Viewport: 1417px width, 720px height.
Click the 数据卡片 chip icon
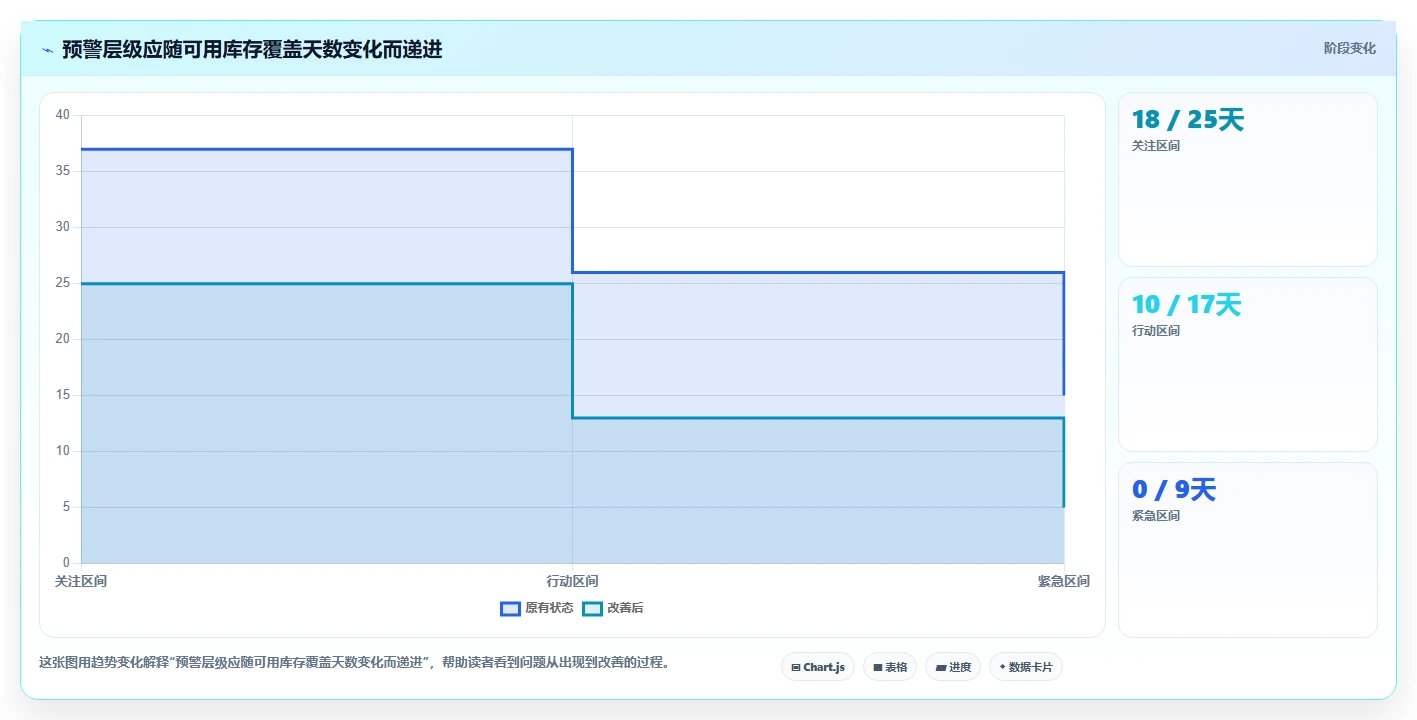(1002, 667)
